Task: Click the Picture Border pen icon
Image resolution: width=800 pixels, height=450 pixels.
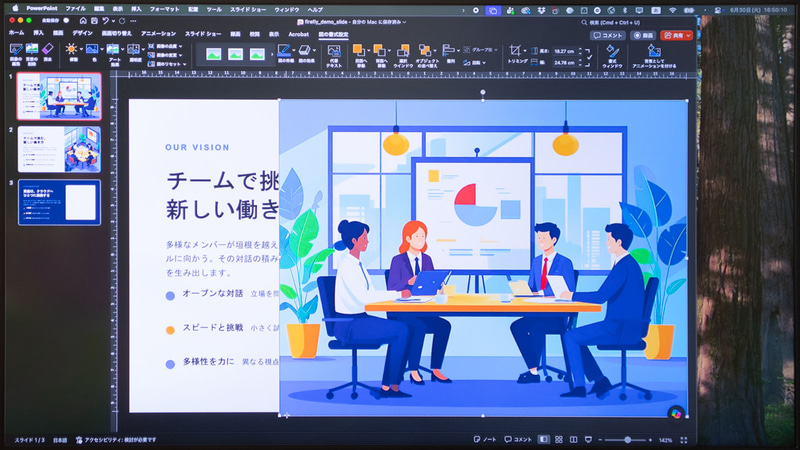Action: click(284, 50)
